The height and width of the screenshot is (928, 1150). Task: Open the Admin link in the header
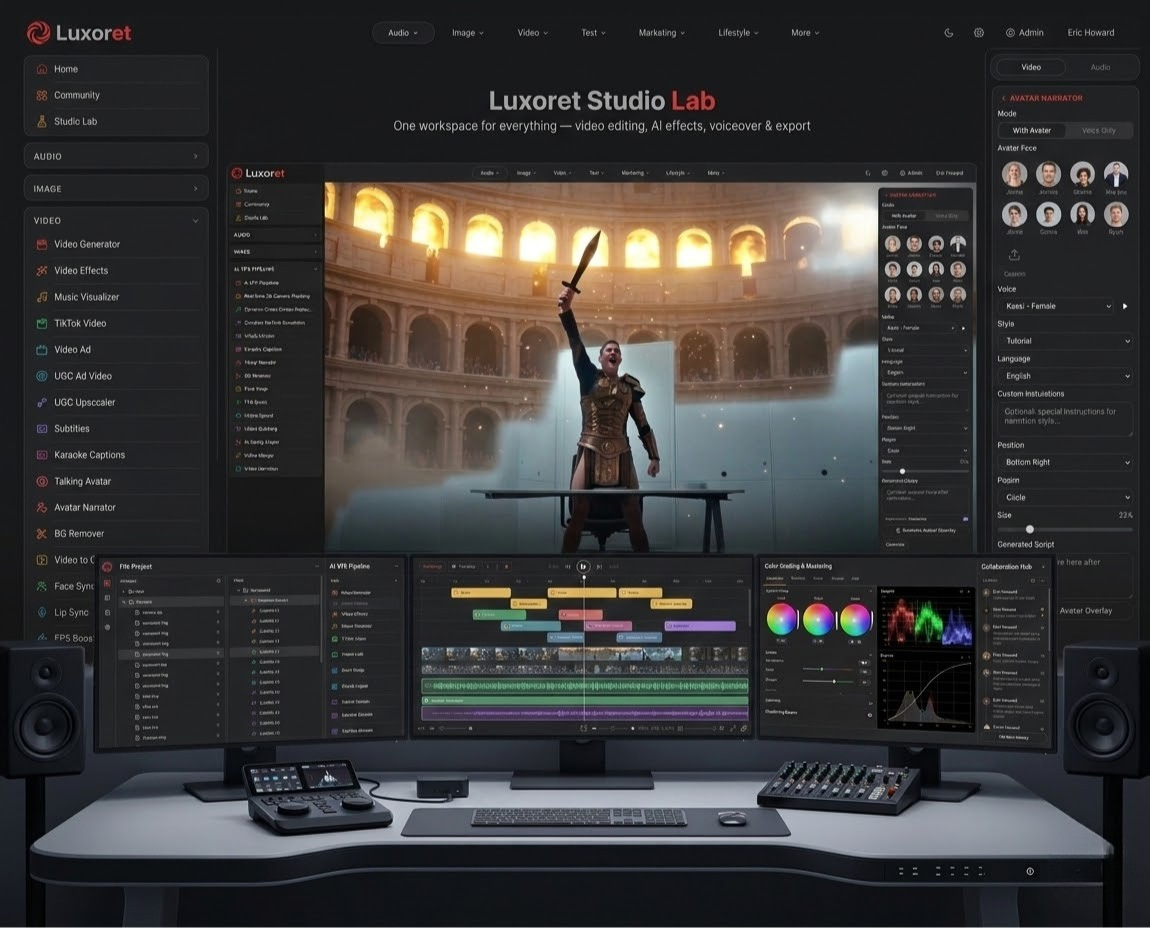point(1025,33)
